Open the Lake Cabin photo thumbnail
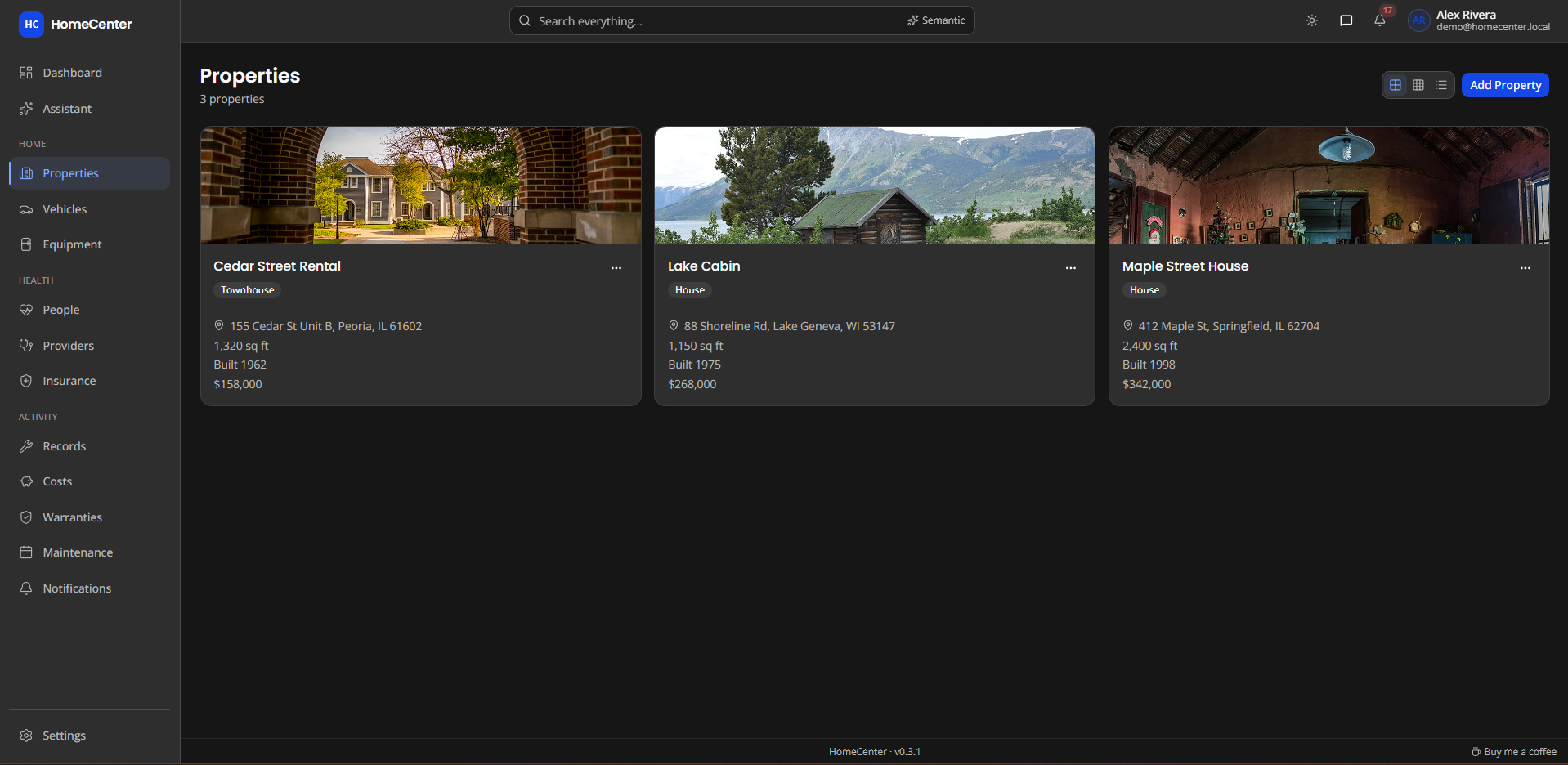This screenshot has width=1568, height=765. [875, 185]
